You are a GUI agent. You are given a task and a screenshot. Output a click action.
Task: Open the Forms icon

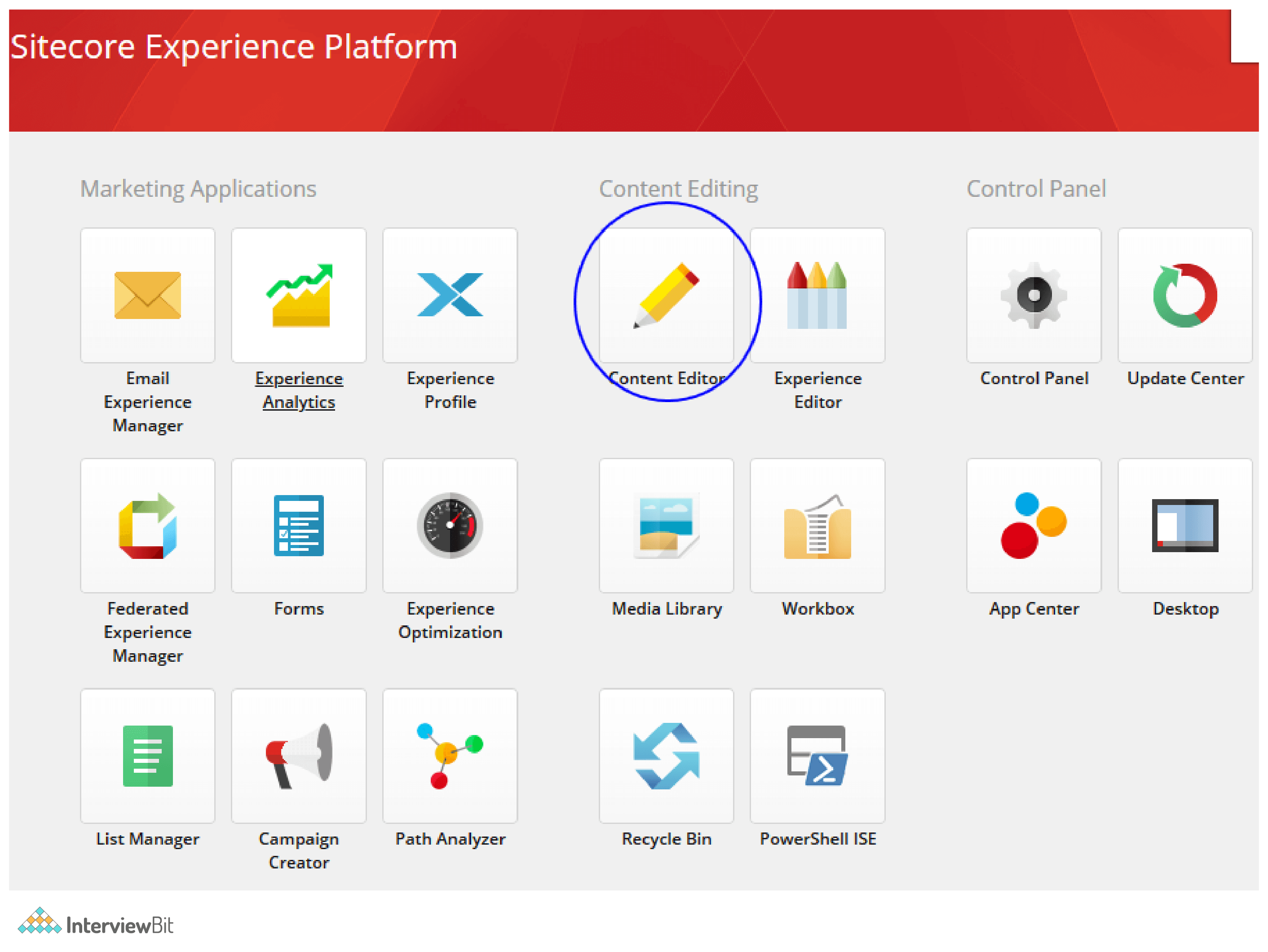[x=299, y=525]
